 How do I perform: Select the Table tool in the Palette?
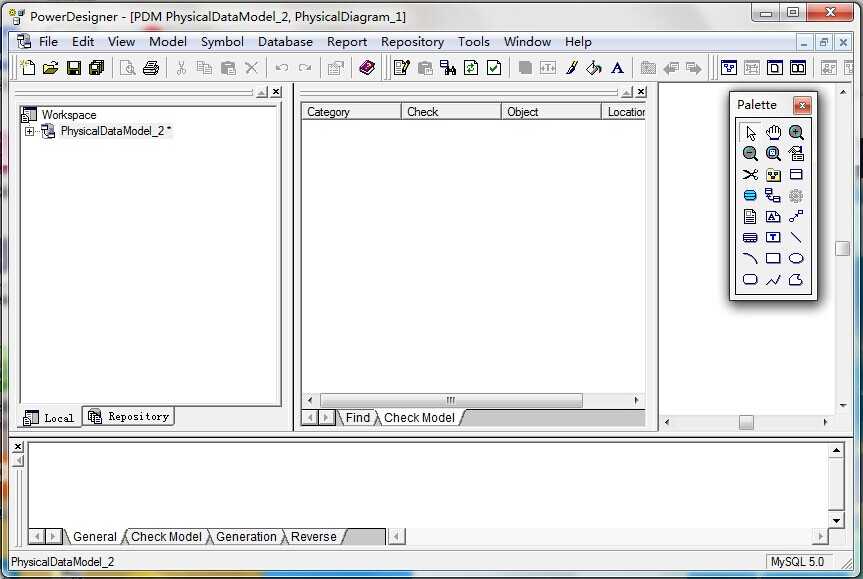pos(796,174)
